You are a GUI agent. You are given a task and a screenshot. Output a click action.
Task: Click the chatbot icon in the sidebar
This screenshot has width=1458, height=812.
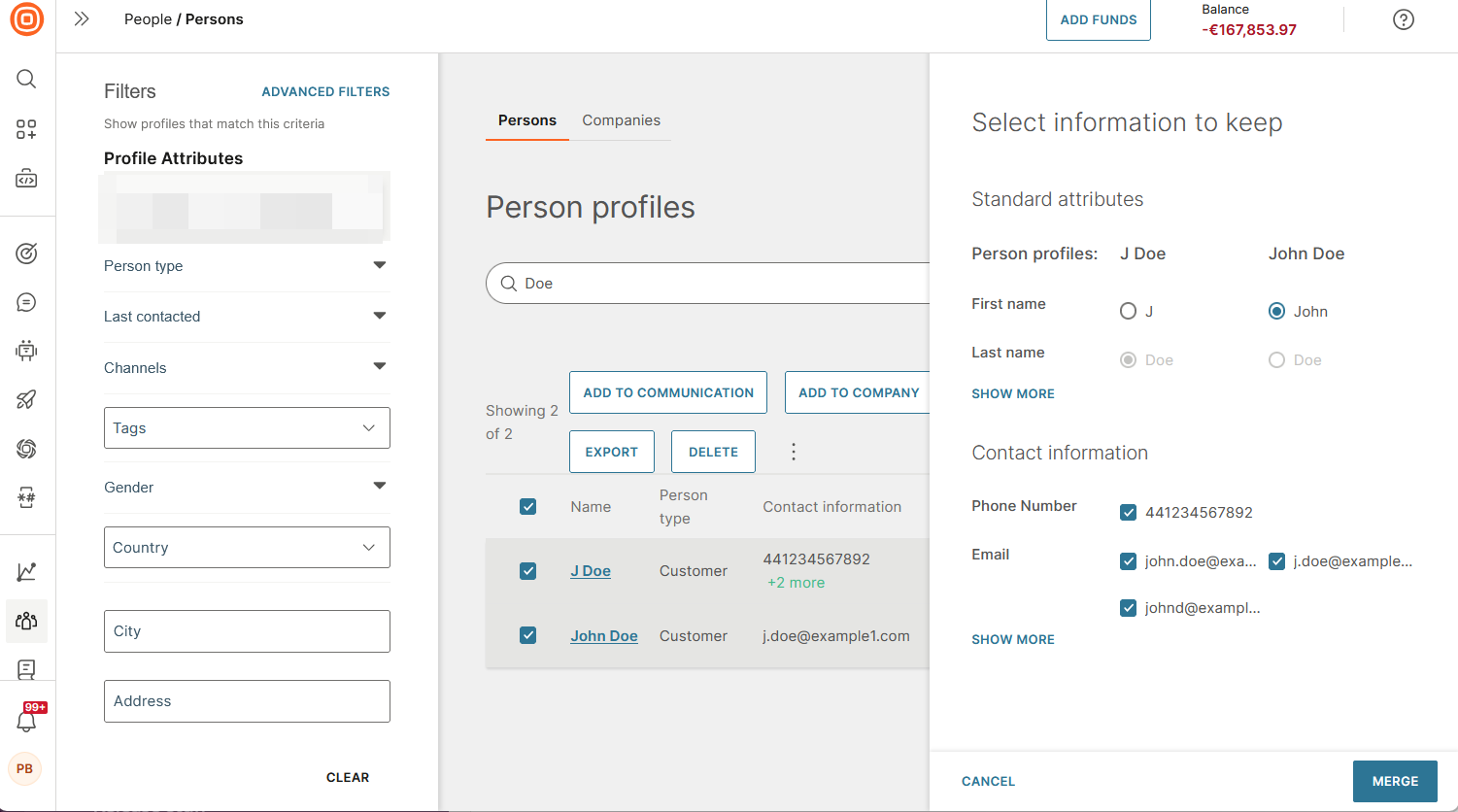click(26, 351)
